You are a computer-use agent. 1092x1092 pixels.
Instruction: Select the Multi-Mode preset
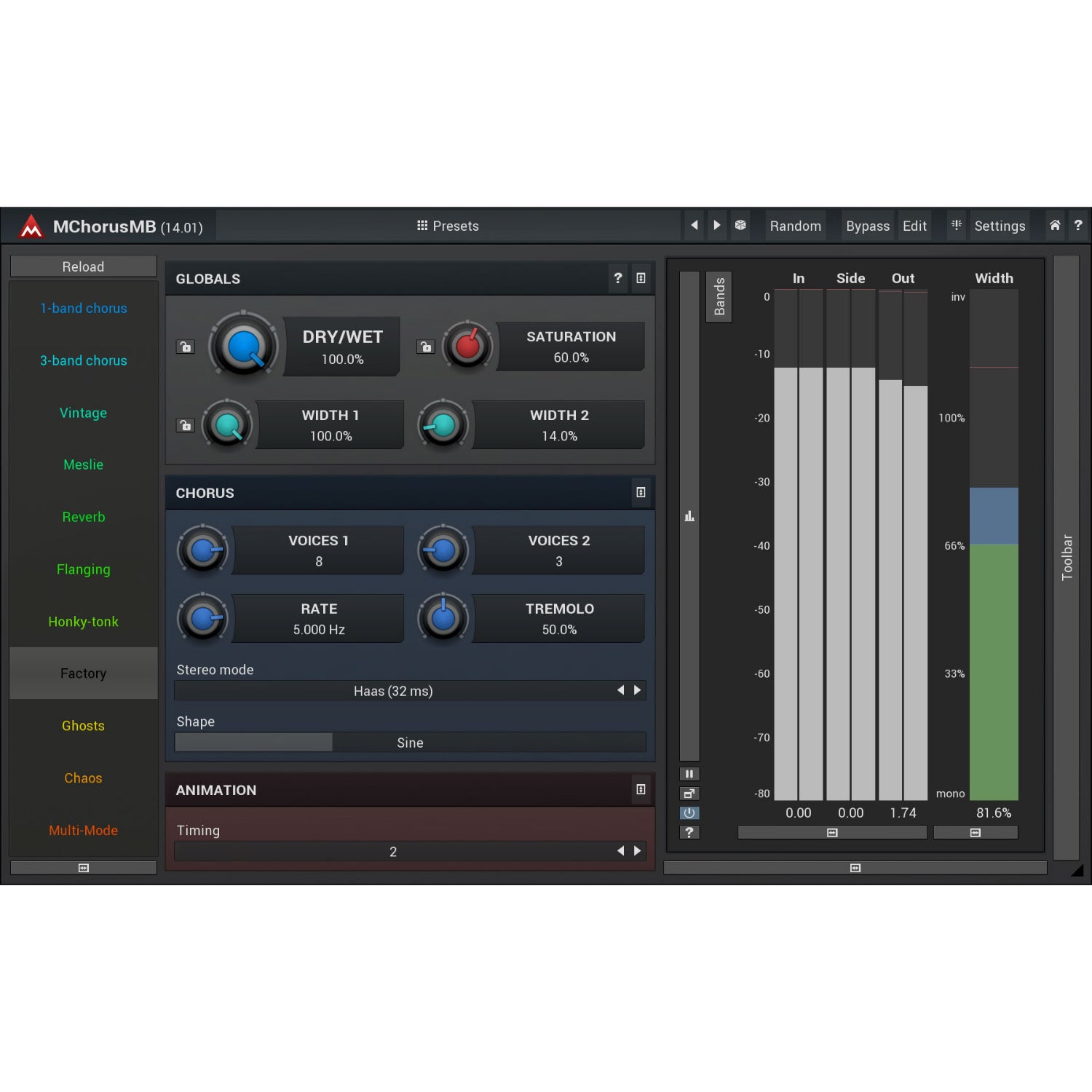84,831
